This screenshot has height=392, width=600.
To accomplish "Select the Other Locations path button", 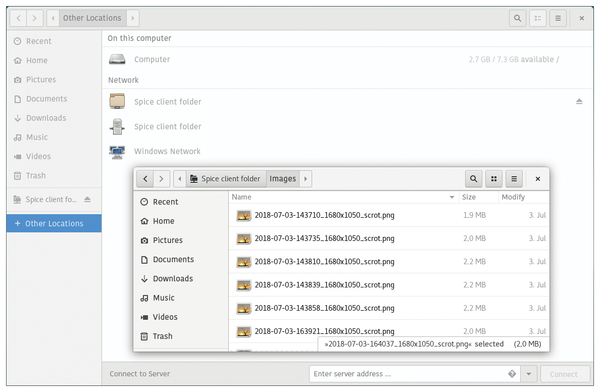I will [x=92, y=18].
